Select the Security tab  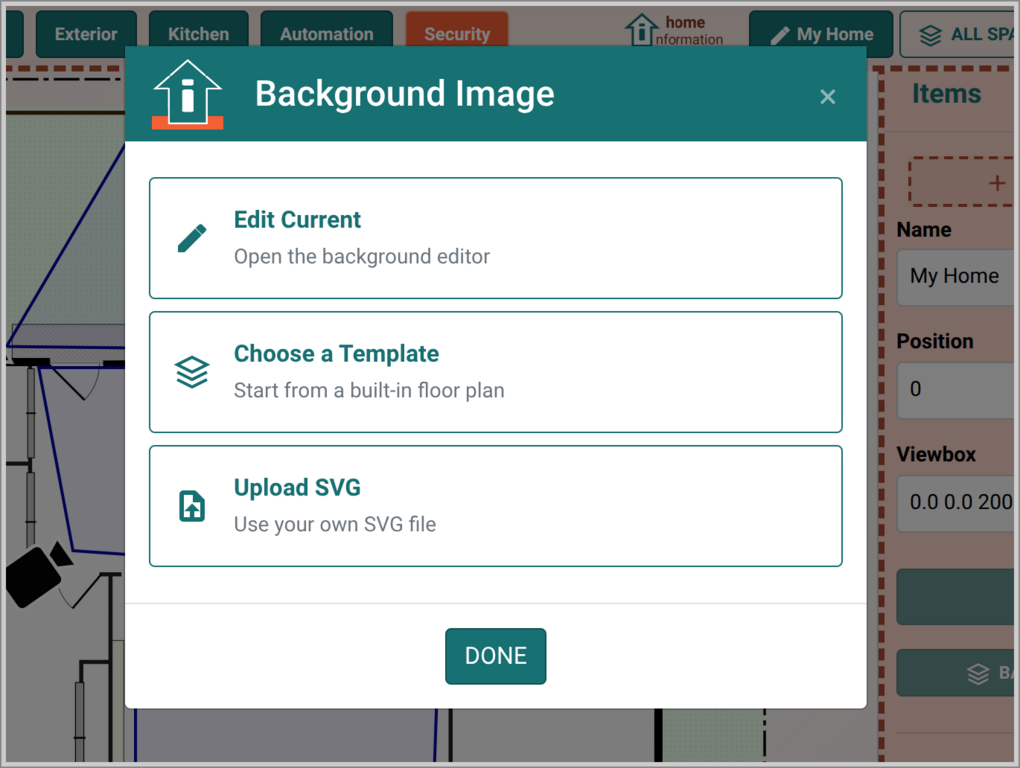tap(457, 34)
